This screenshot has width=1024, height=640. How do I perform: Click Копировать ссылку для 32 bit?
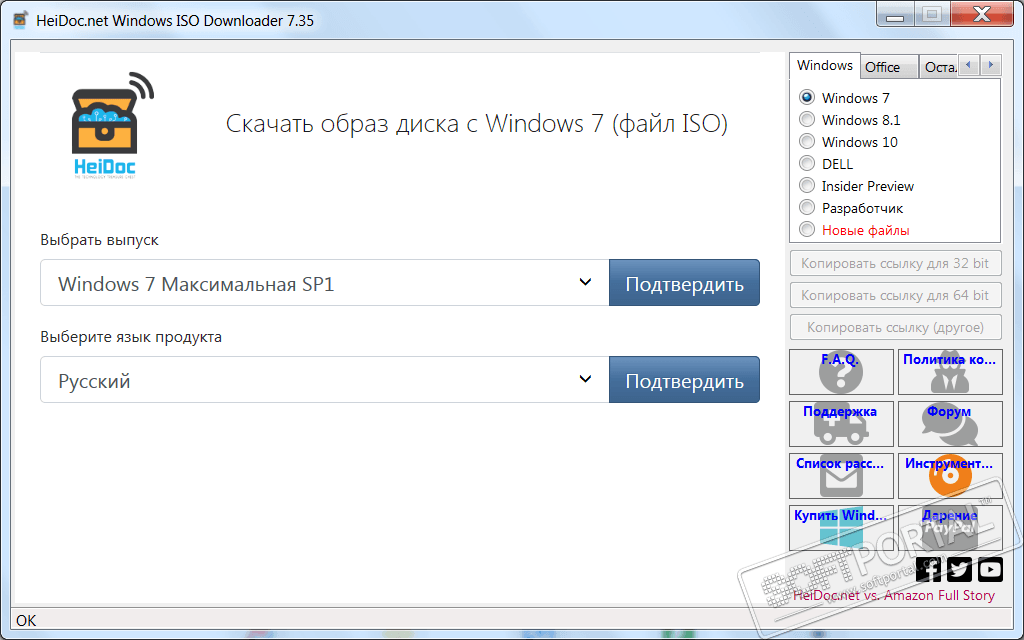tap(895, 263)
